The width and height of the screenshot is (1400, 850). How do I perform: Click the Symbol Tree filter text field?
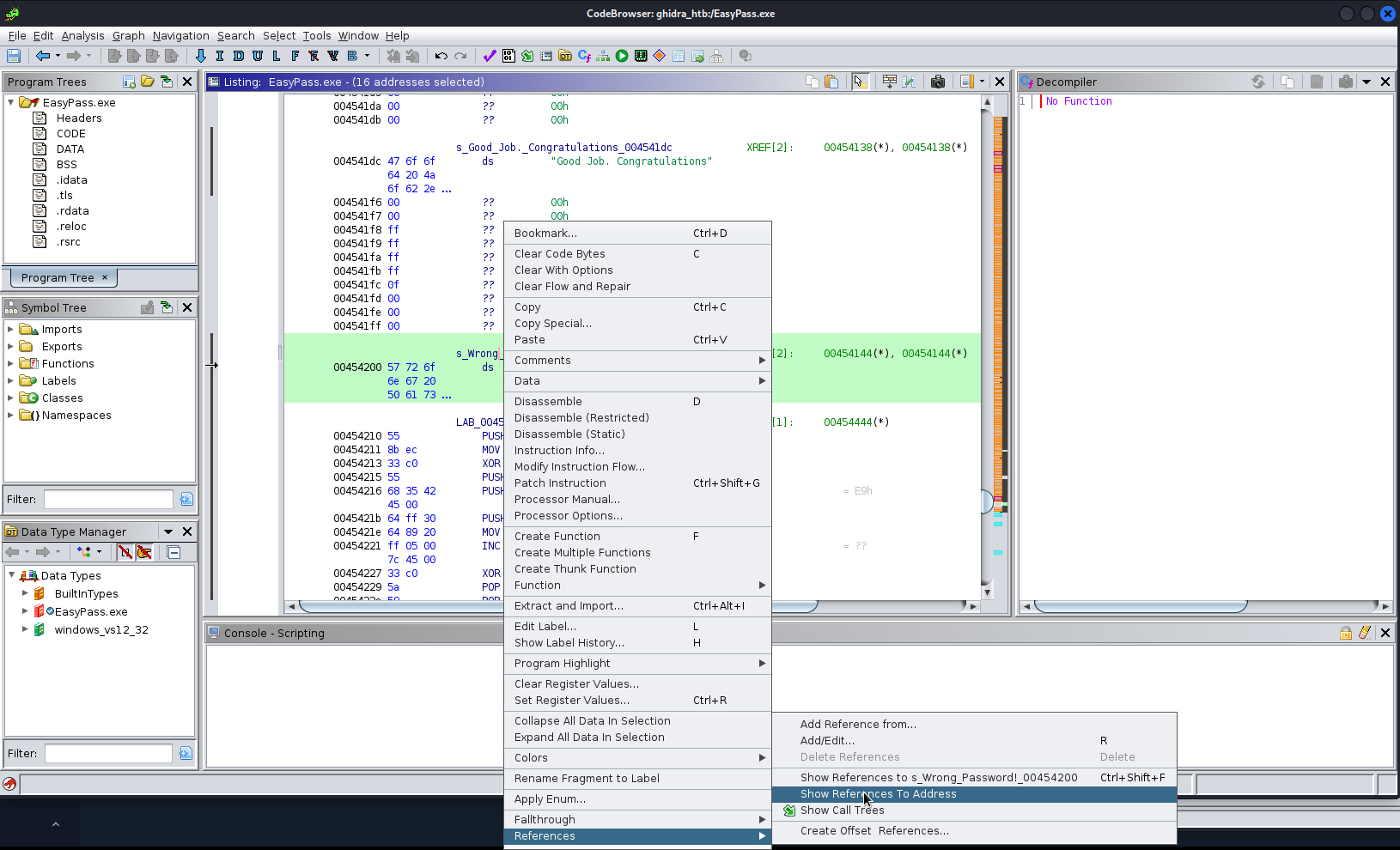tap(108, 499)
